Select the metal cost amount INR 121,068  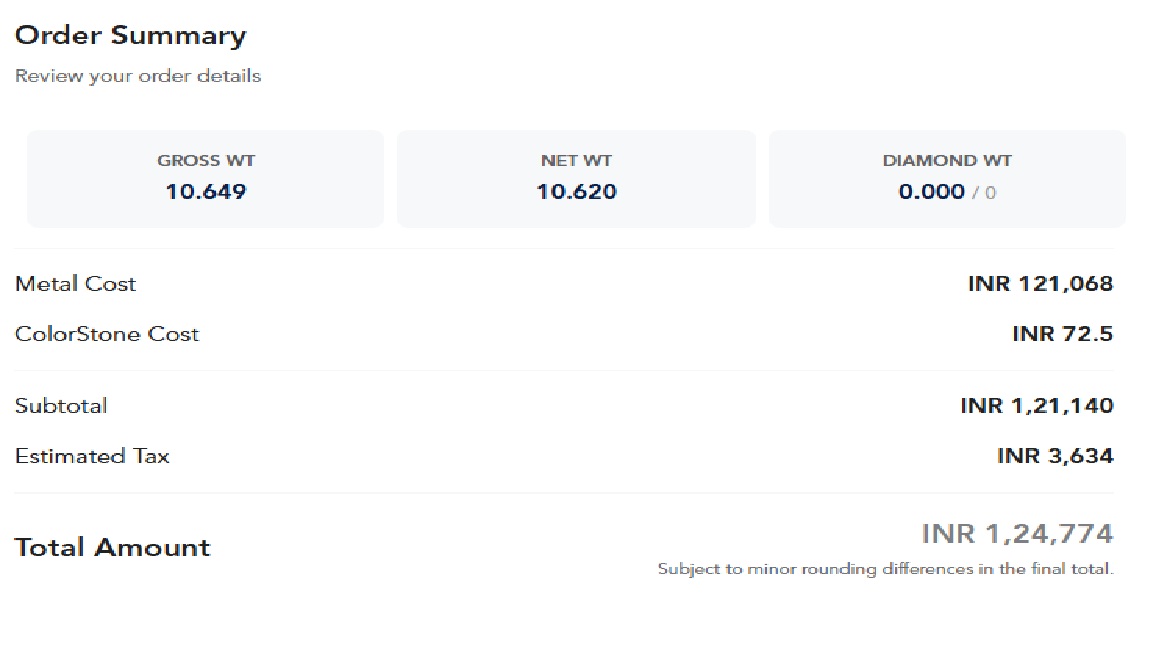[x=1040, y=284]
